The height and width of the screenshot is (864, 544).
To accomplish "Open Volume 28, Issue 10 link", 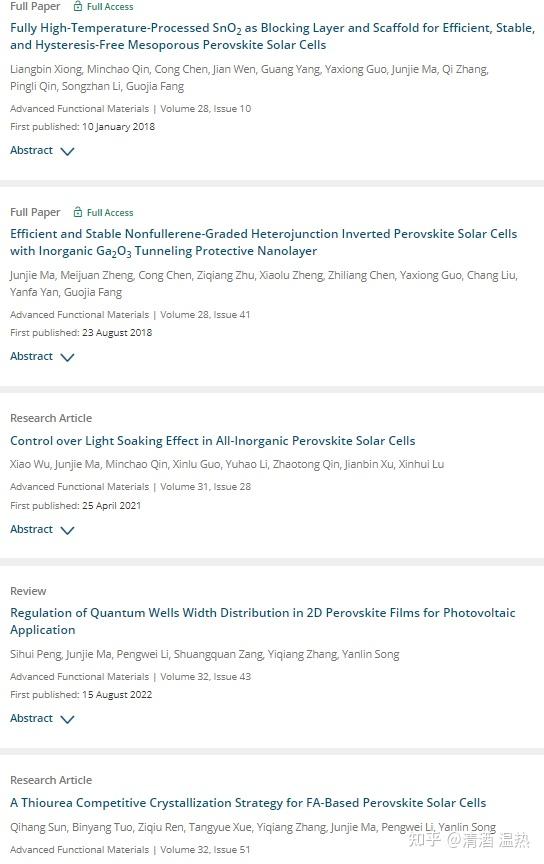I will [206, 109].
